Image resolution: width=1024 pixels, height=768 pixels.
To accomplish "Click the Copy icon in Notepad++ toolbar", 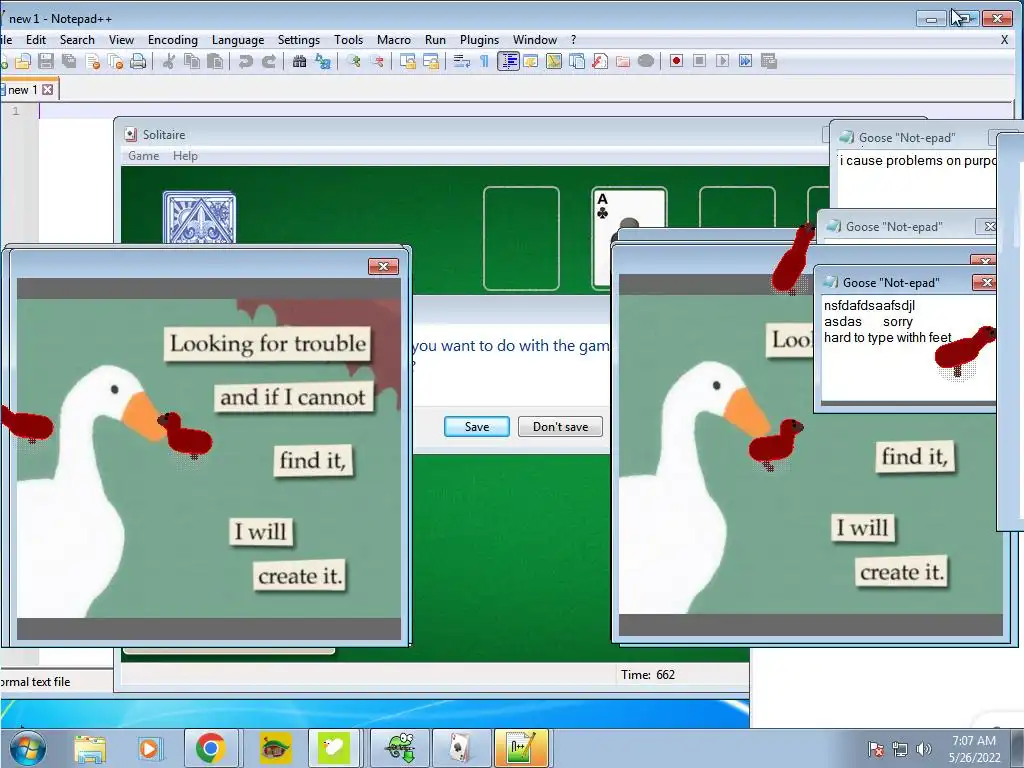I will click(192, 61).
